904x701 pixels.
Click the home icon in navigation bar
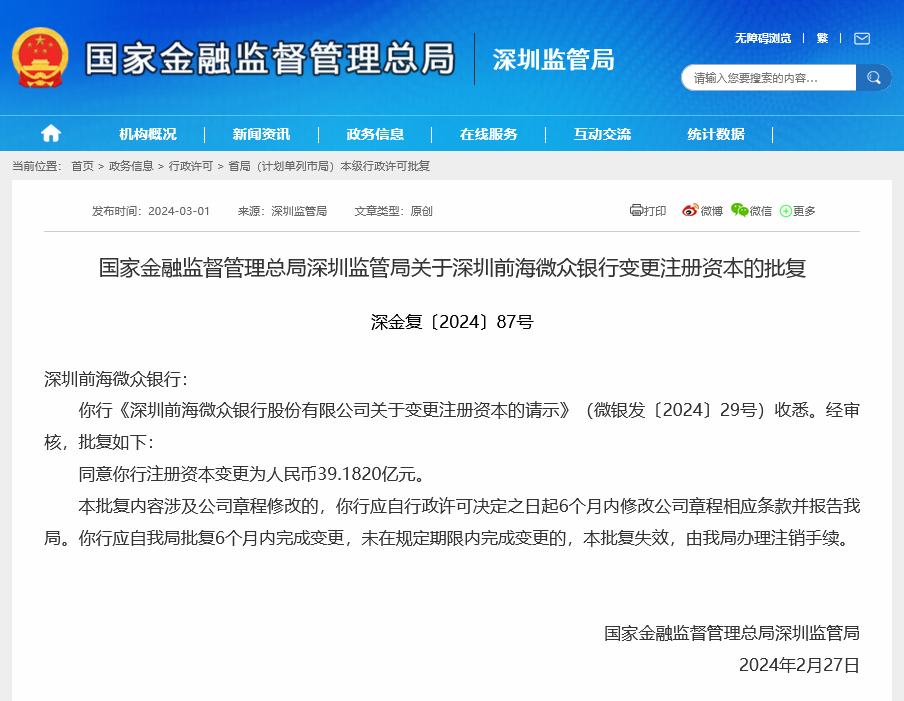(x=51, y=134)
